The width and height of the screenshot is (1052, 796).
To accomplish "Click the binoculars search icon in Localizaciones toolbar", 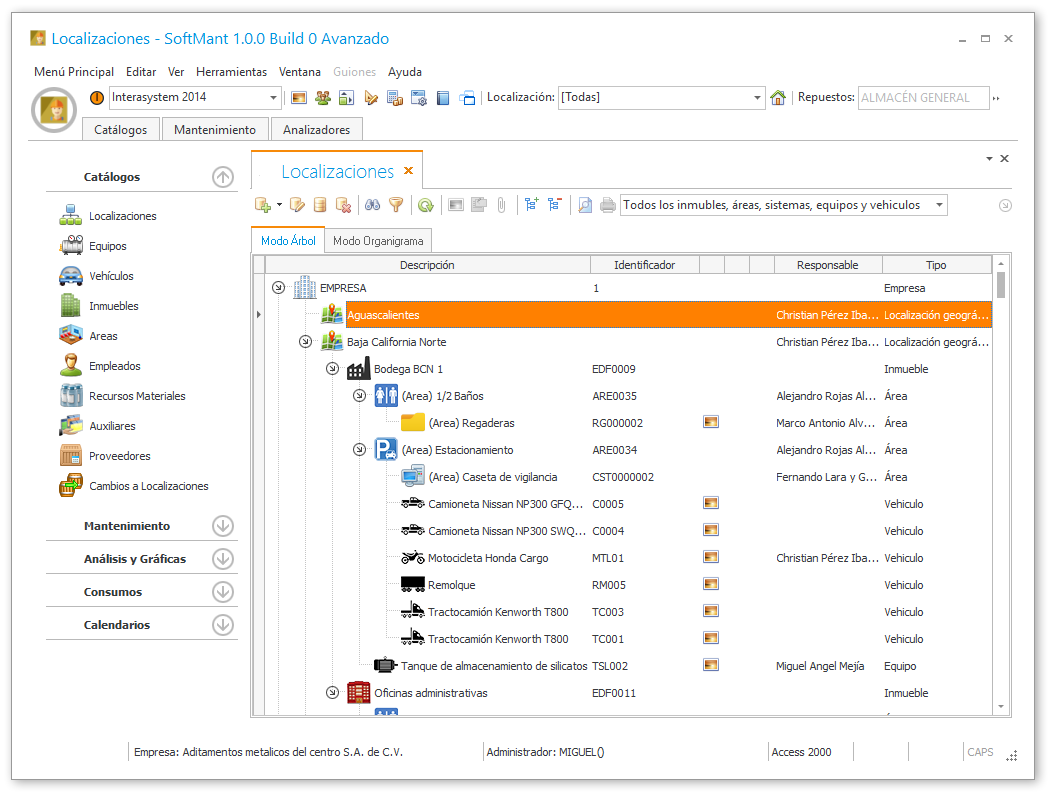I will (372, 205).
